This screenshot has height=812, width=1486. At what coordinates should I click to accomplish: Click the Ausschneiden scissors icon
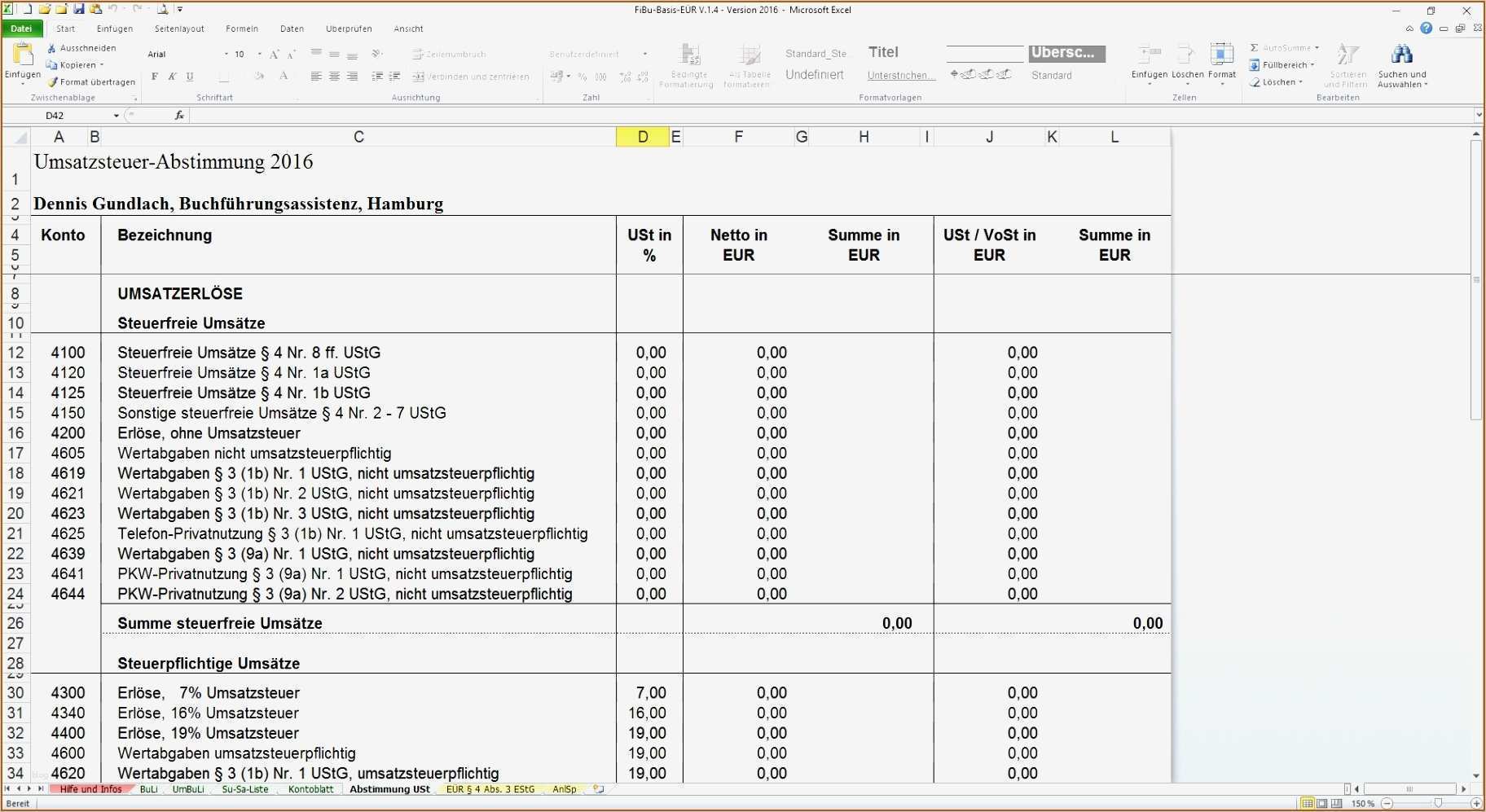tap(52, 49)
